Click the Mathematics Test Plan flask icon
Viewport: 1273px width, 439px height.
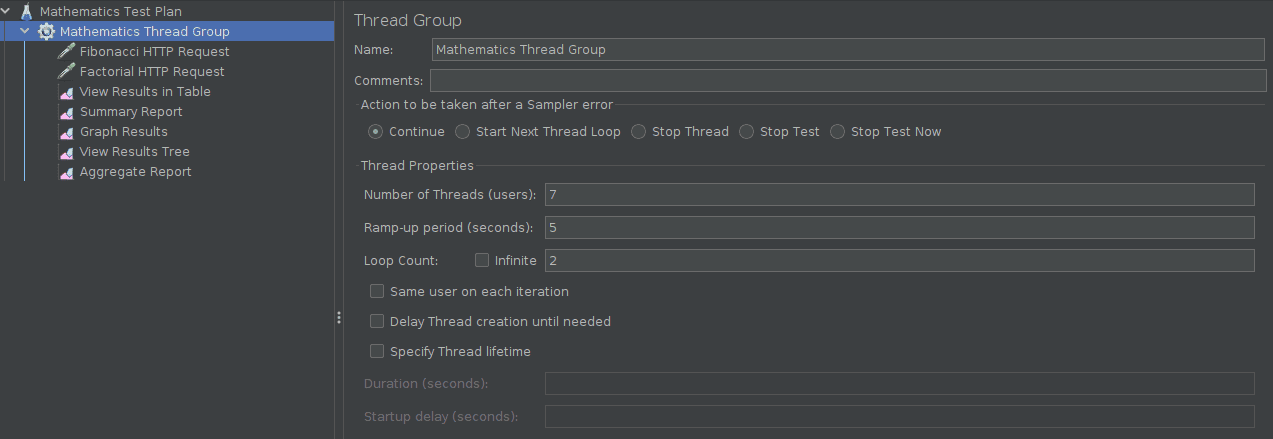(x=27, y=12)
